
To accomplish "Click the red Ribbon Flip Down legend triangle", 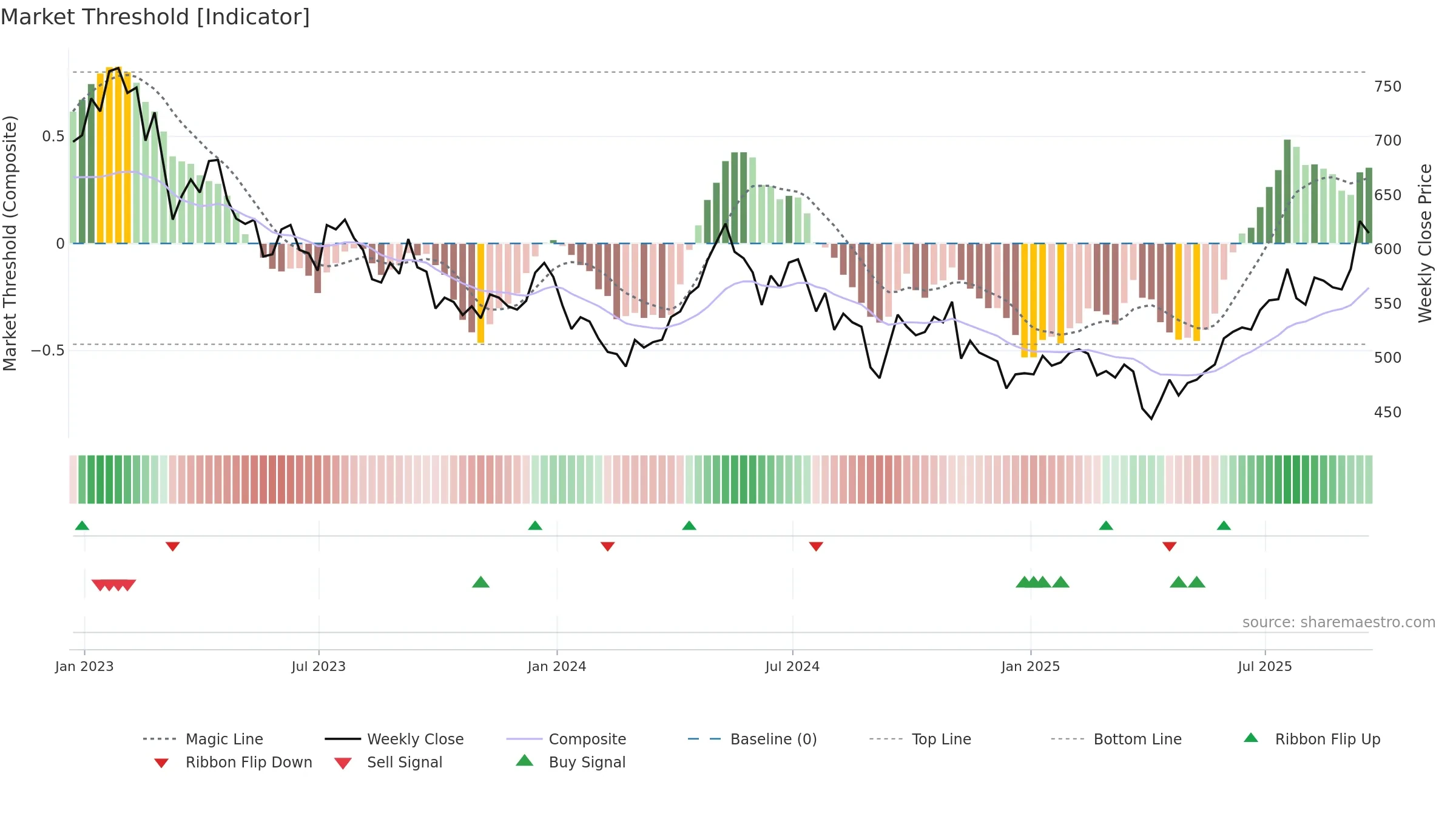I will [161, 763].
